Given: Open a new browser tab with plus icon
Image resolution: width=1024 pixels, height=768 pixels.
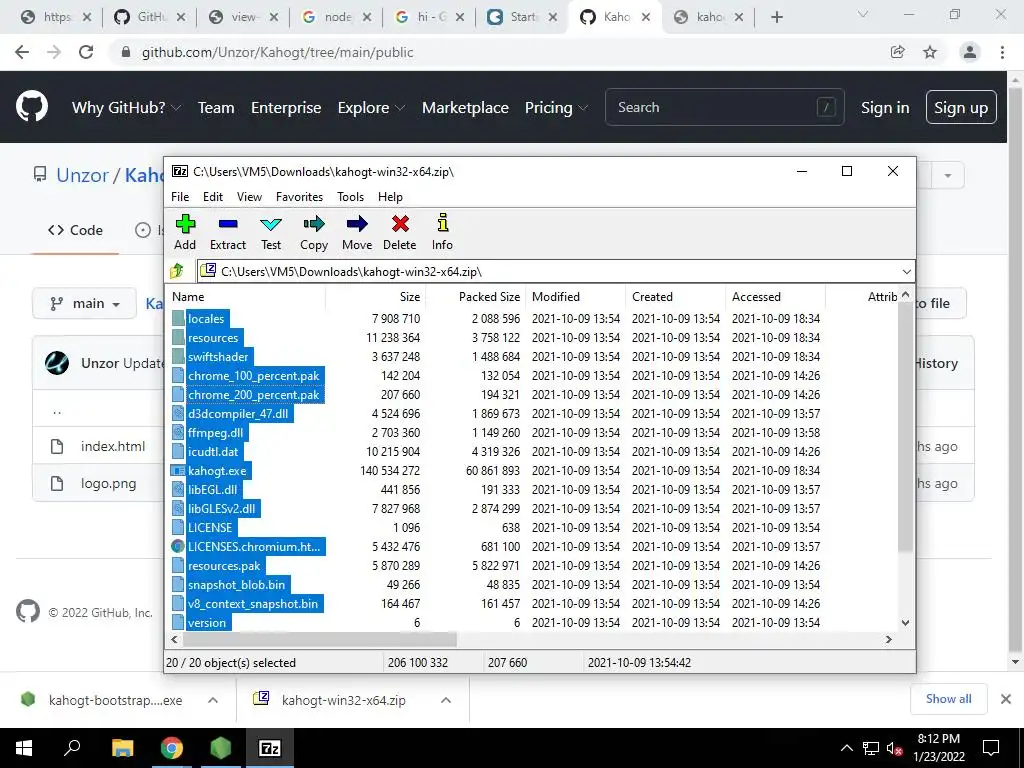Looking at the screenshot, I should [x=776, y=17].
